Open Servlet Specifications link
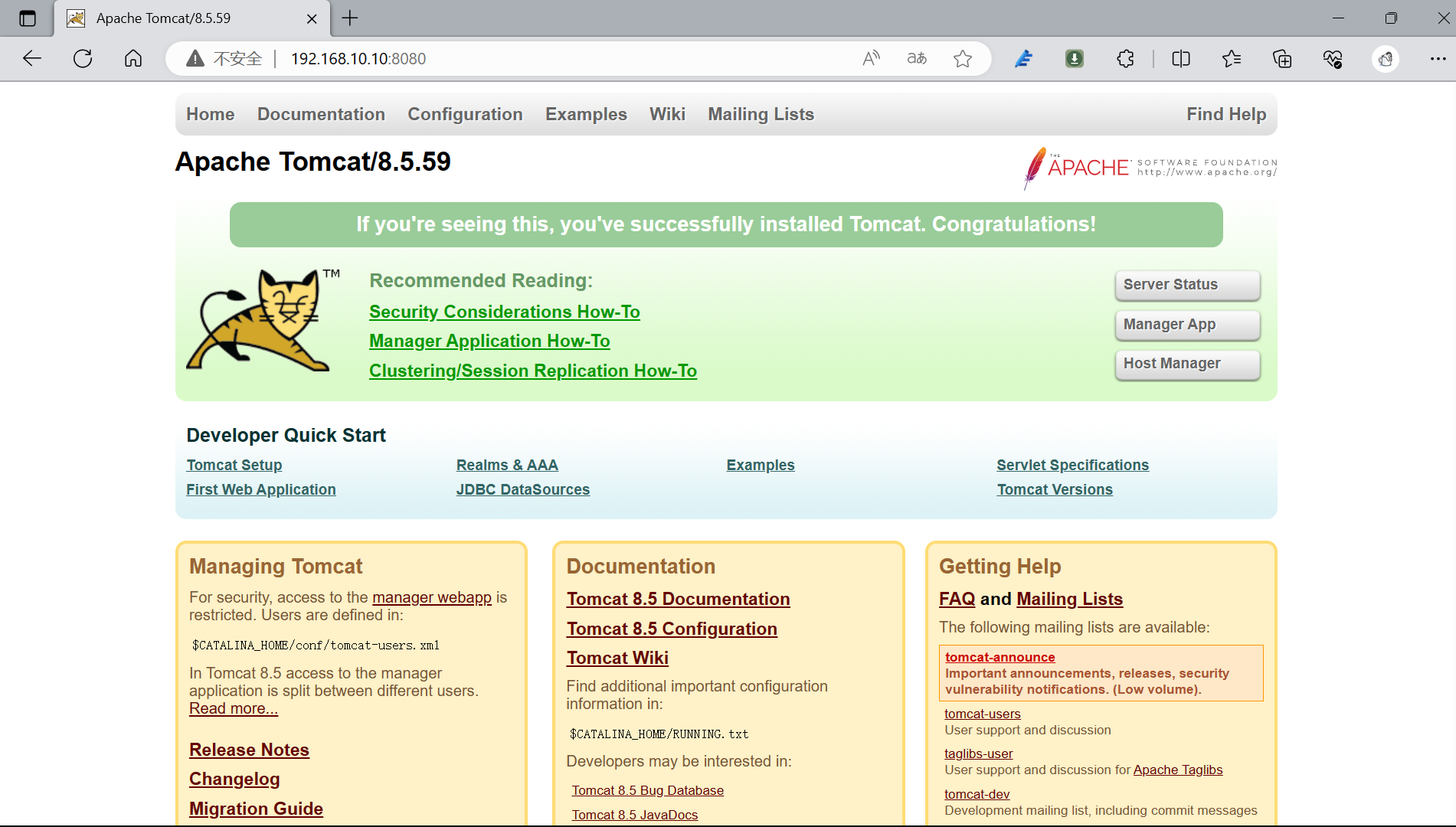Viewport: 1456px width, 827px height. point(1073,465)
